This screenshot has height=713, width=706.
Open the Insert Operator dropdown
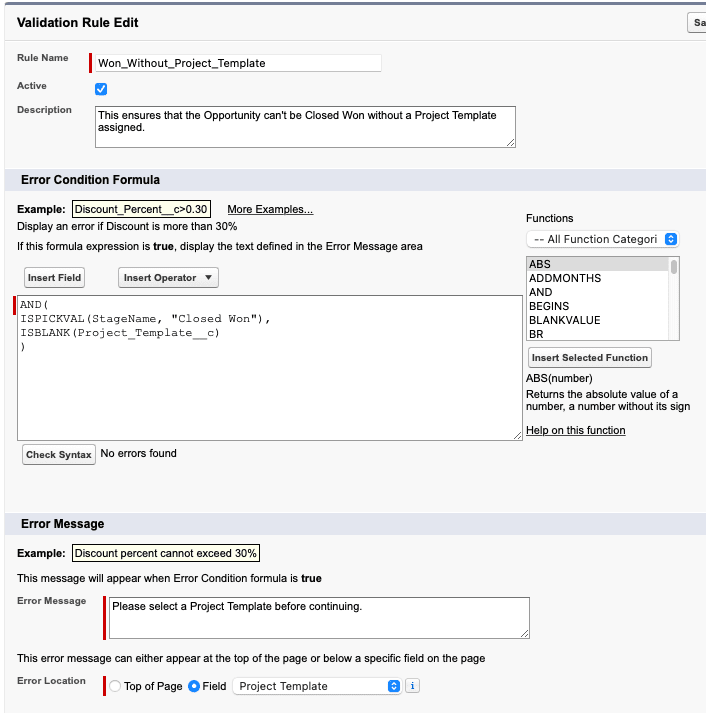[x=168, y=277]
